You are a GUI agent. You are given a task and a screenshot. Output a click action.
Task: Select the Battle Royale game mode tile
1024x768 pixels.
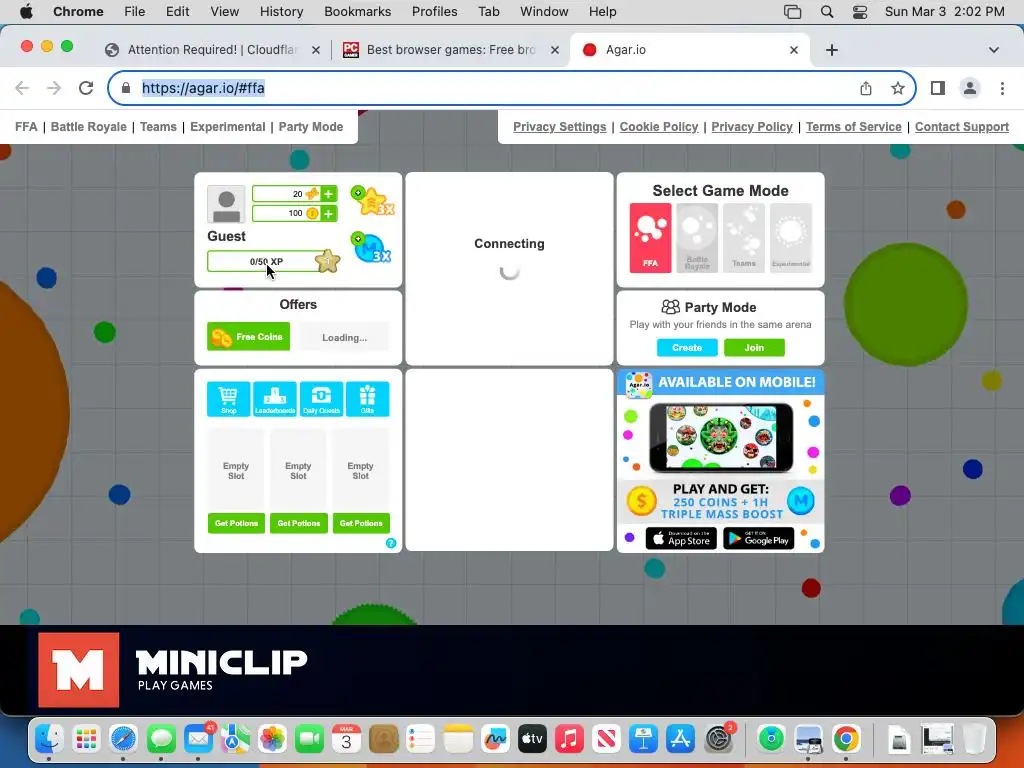pos(697,238)
